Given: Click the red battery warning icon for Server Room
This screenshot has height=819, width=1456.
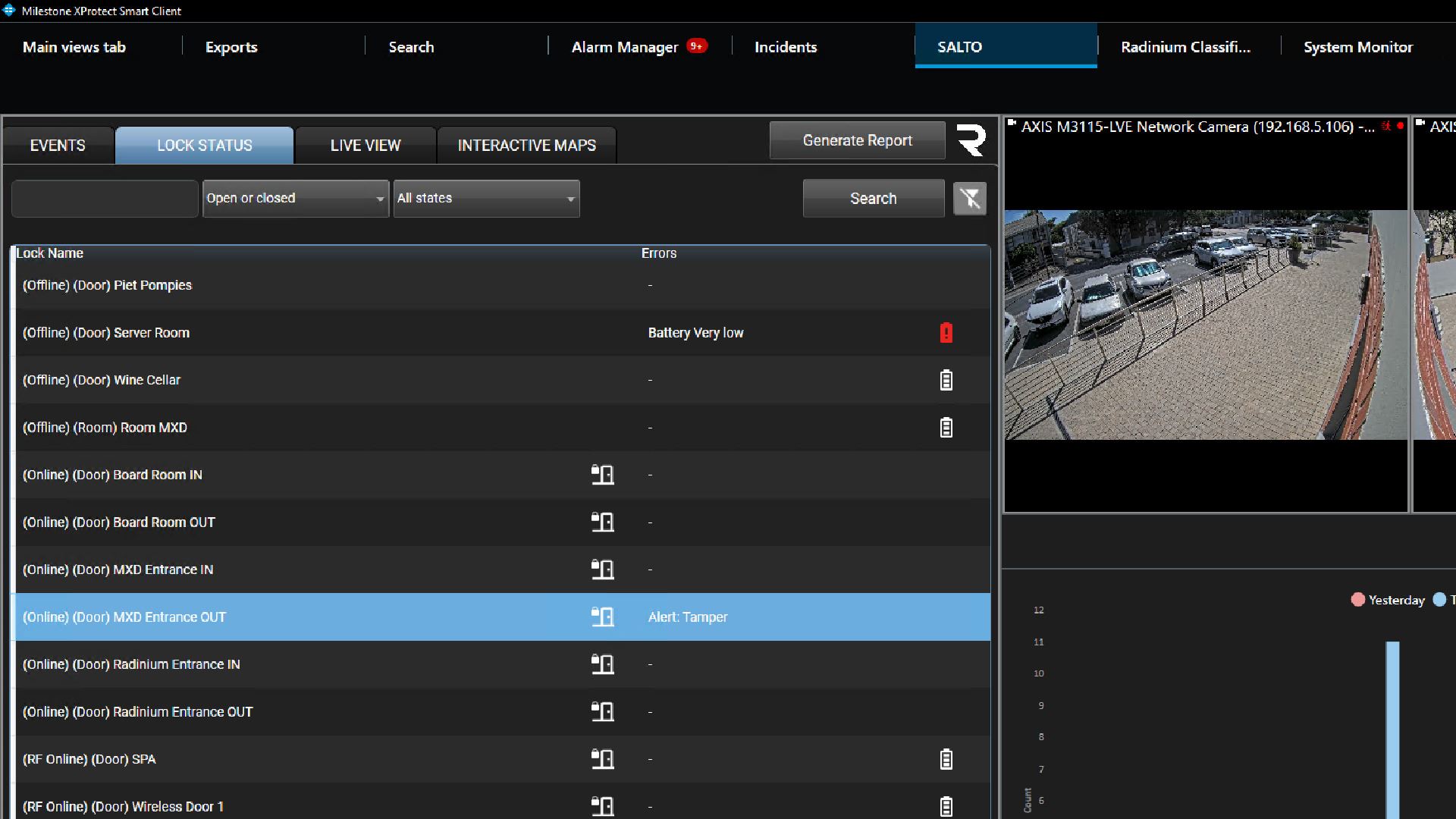Looking at the screenshot, I should 946,332.
